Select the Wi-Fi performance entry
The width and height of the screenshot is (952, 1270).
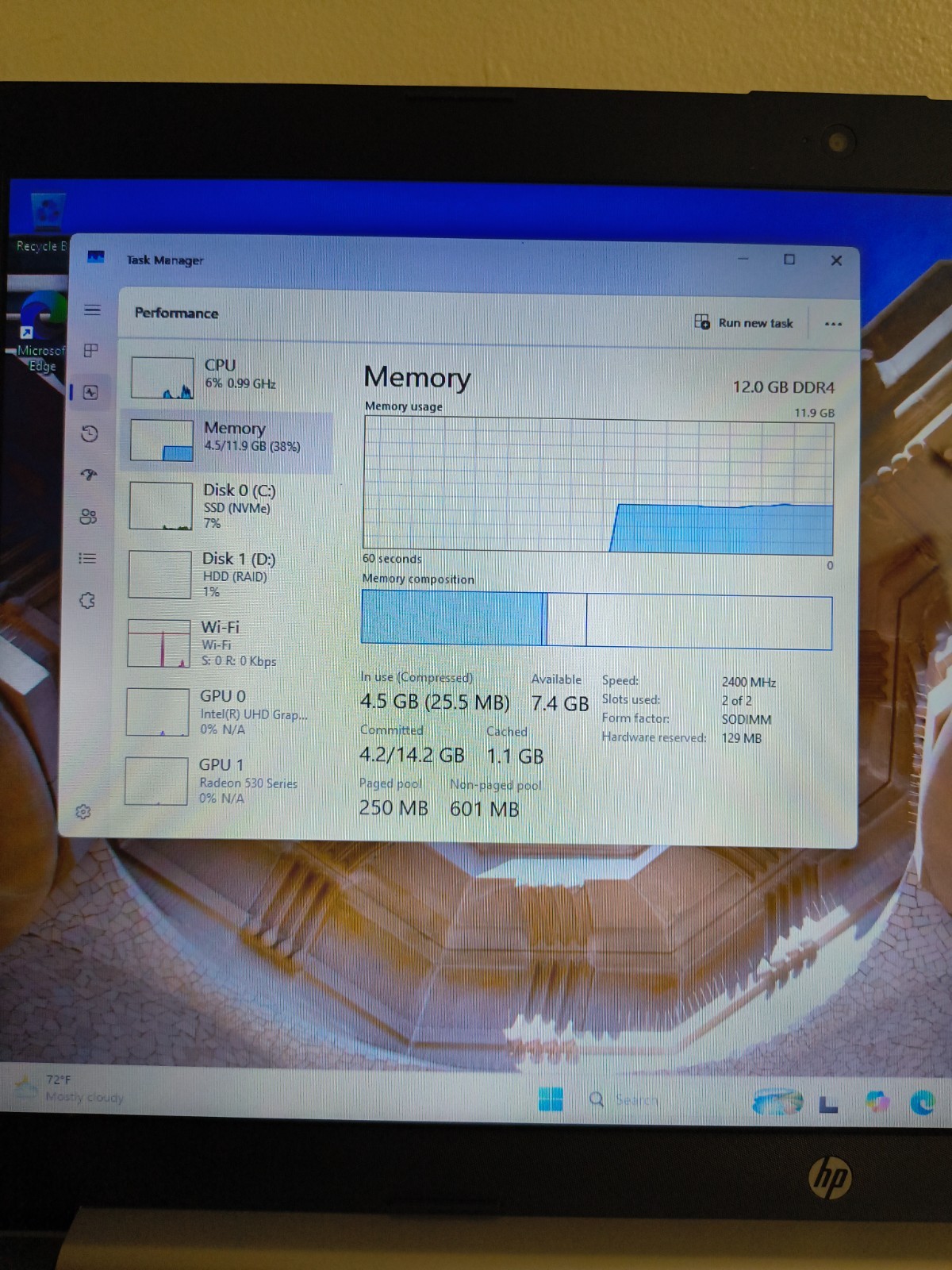[226, 643]
